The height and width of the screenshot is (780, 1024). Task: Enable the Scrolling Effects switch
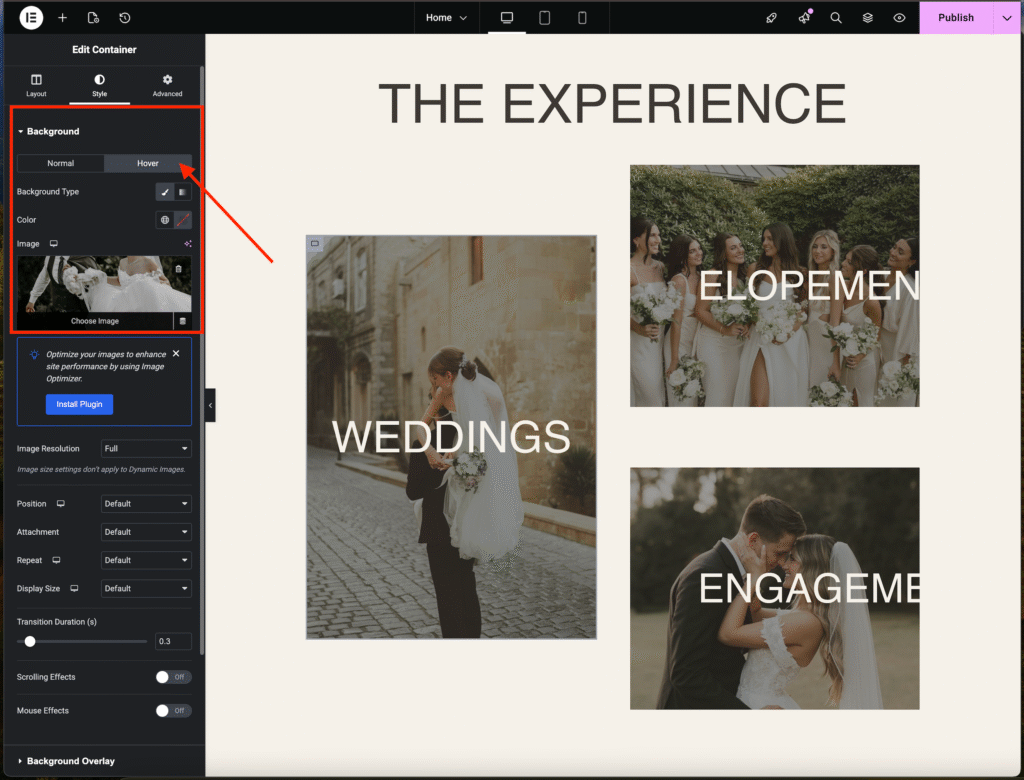point(173,677)
